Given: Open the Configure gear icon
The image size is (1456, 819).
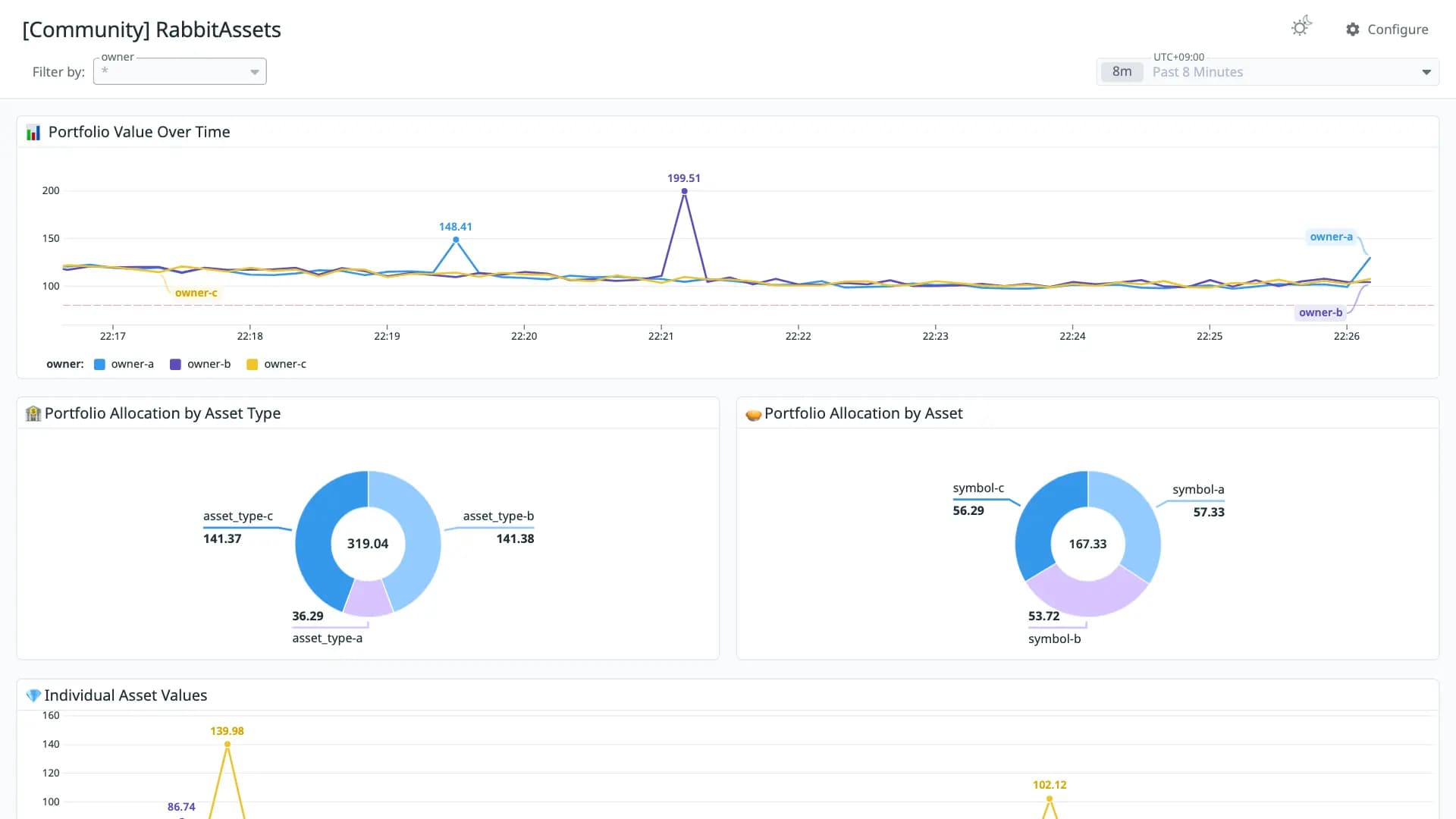Looking at the screenshot, I should pyautogui.click(x=1353, y=30).
